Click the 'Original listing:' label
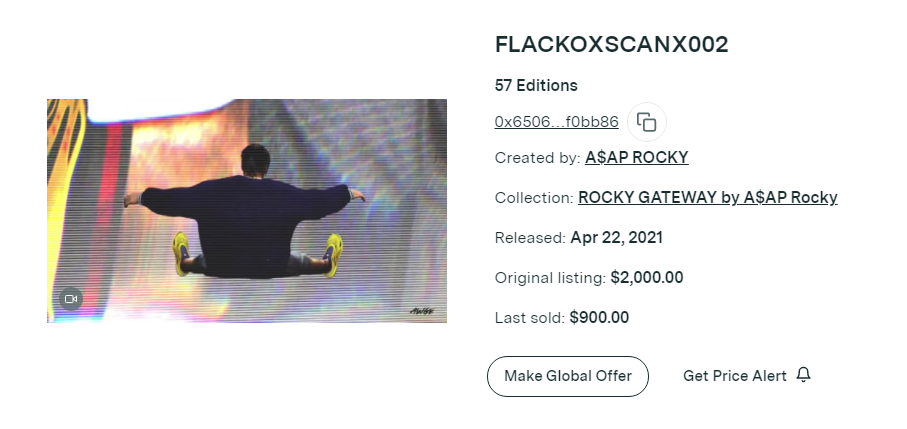The image size is (907, 429). [x=550, y=278]
